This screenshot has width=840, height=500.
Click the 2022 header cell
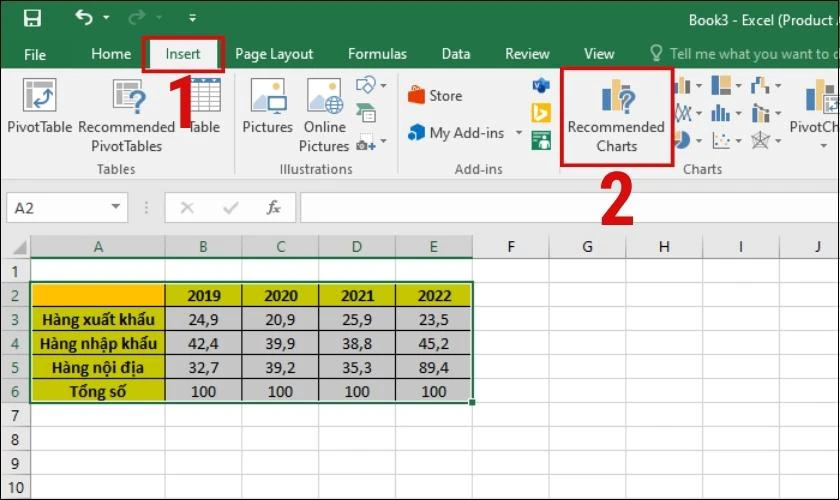(x=434, y=295)
